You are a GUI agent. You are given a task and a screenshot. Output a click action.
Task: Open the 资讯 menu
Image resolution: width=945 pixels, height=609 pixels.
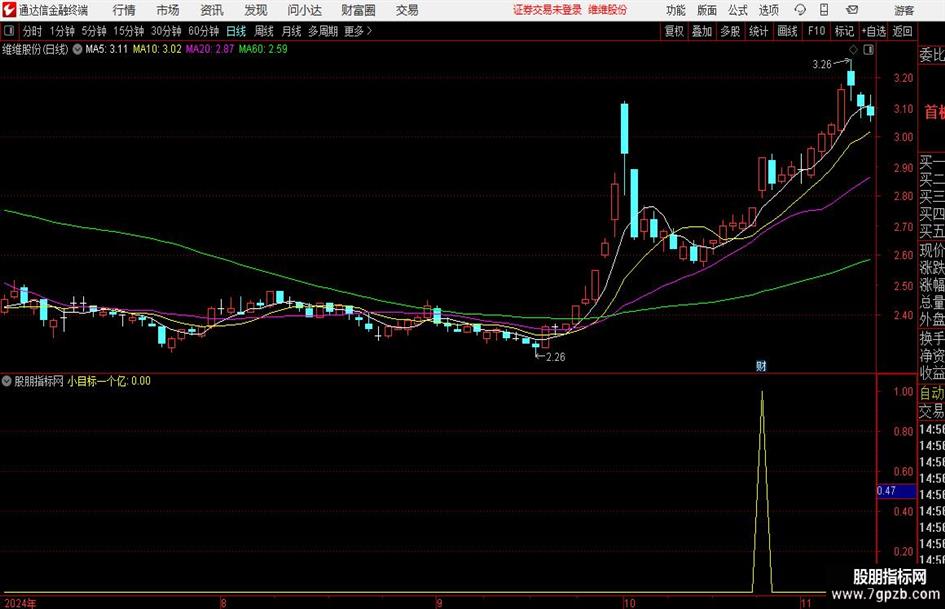coord(212,10)
